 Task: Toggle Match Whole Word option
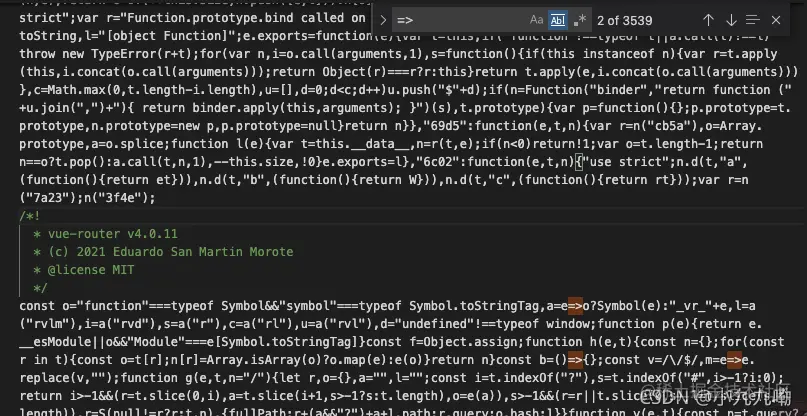point(557,20)
